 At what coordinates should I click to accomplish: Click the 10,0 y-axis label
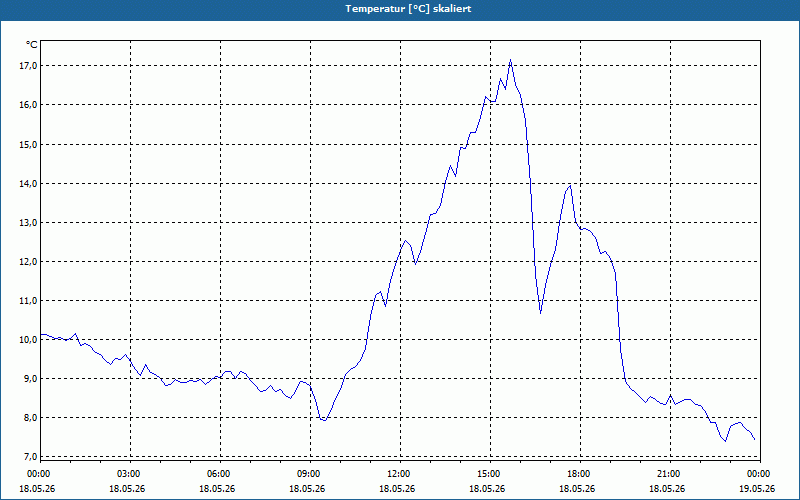pyautogui.click(x=28, y=339)
